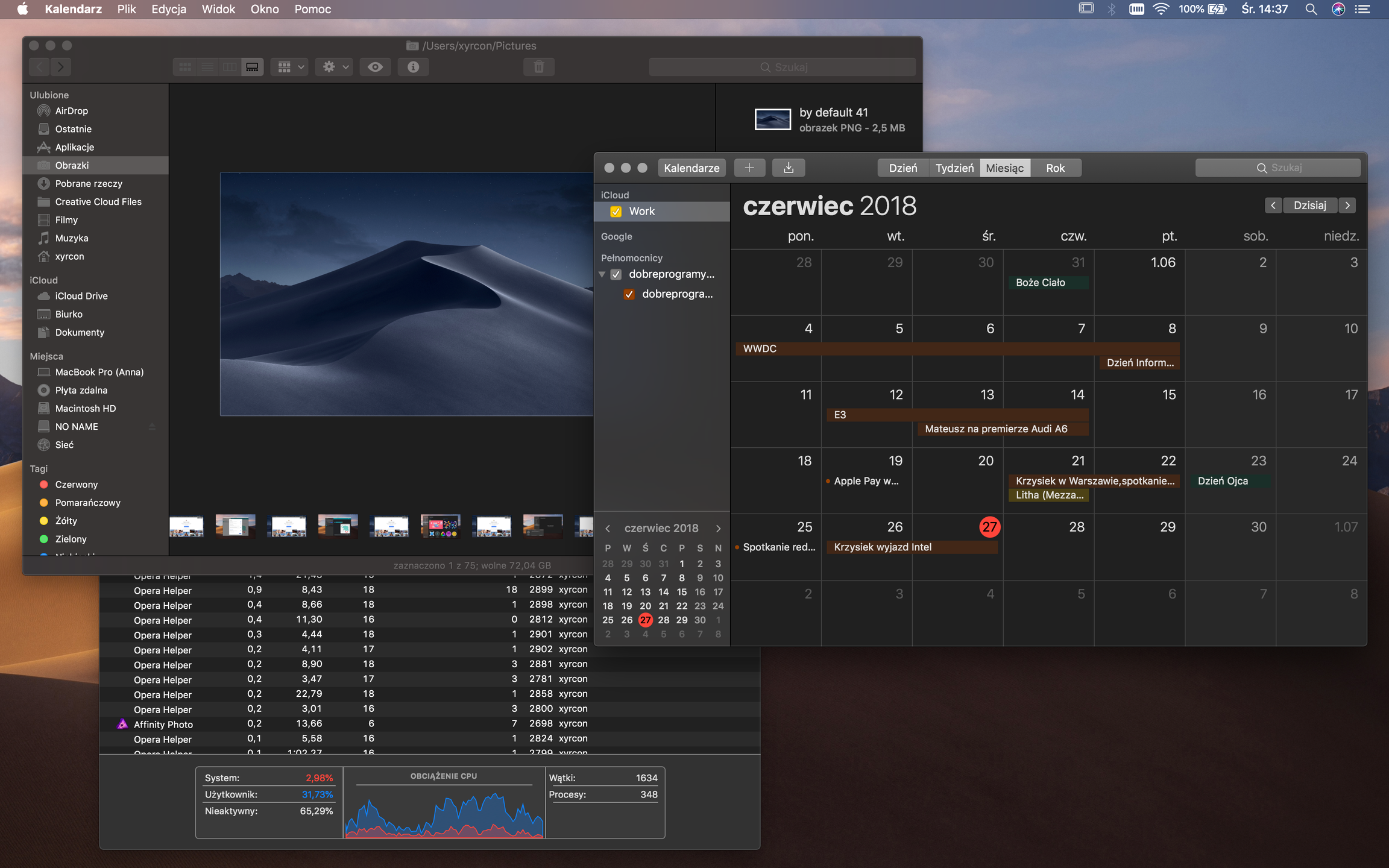Uncheck the red dobreprogra sub-calendar checkbox

click(629, 294)
